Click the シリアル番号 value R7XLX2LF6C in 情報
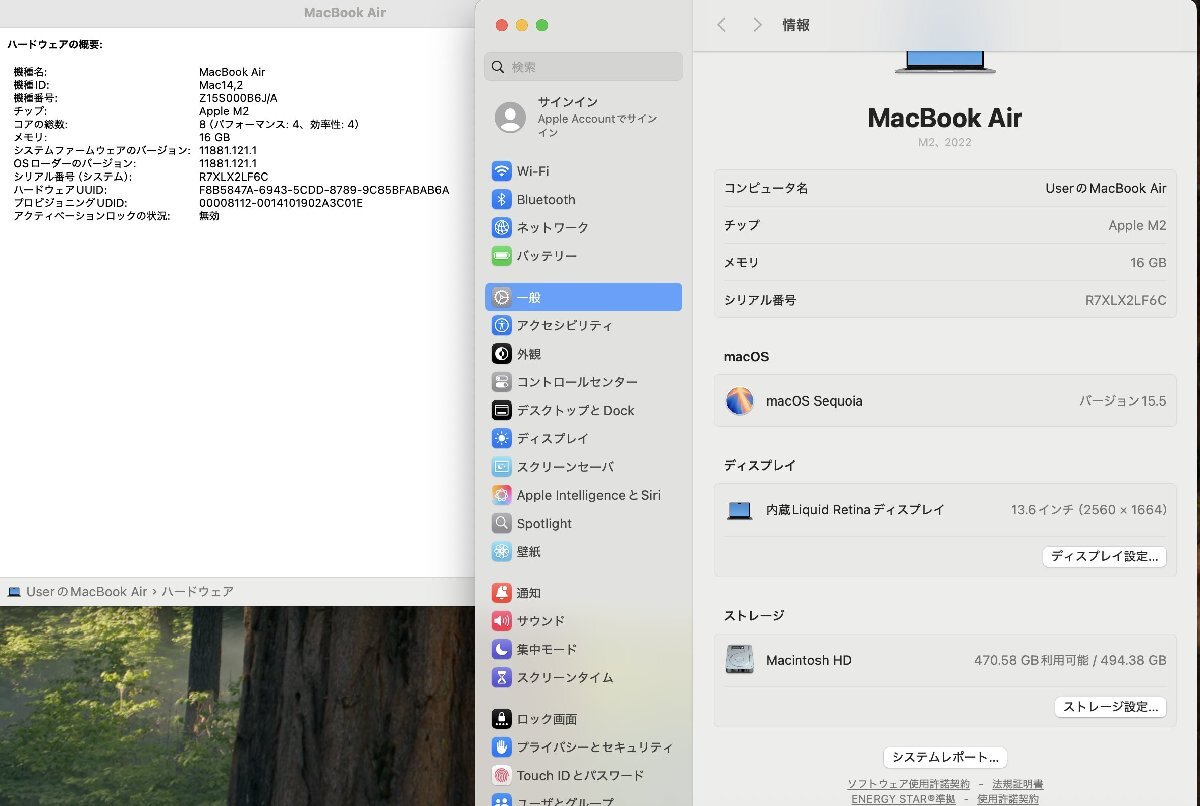This screenshot has width=1200, height=806. click(x=1126, y=300)
